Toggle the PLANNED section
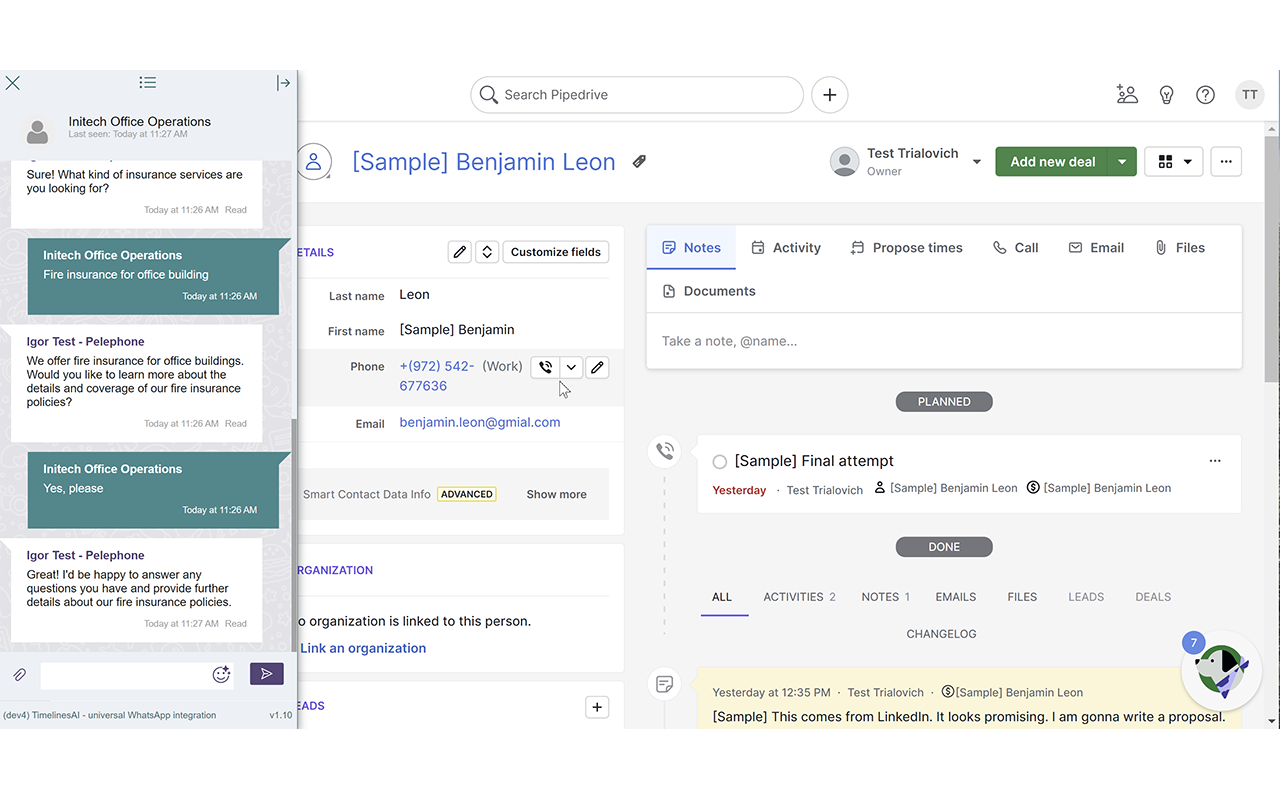 tap(944, 401)
